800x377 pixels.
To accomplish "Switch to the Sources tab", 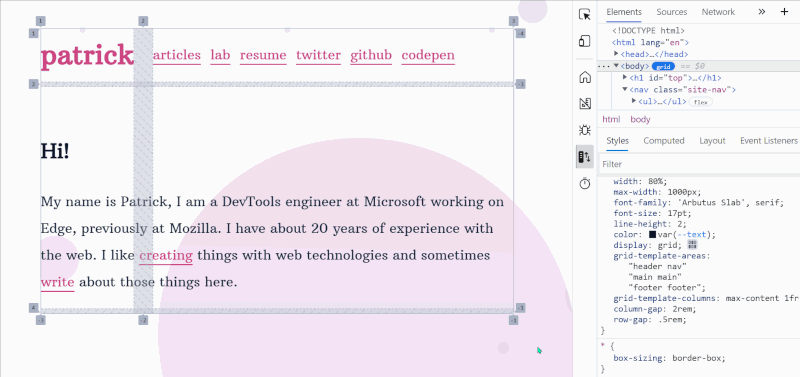I will pos(671,12).
